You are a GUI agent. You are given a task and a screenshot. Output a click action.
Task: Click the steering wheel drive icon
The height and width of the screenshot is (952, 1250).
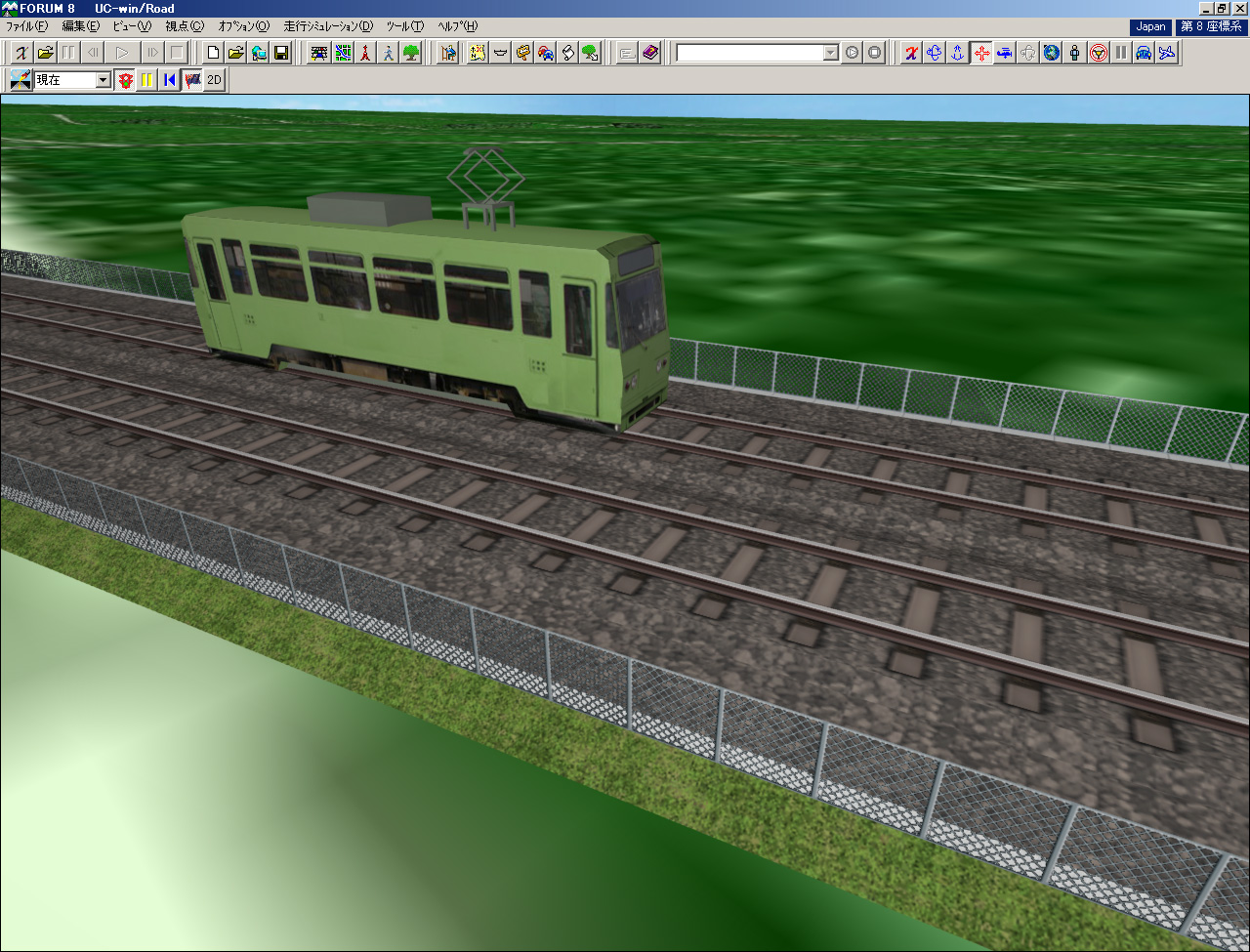click(x=1098, y=53)
